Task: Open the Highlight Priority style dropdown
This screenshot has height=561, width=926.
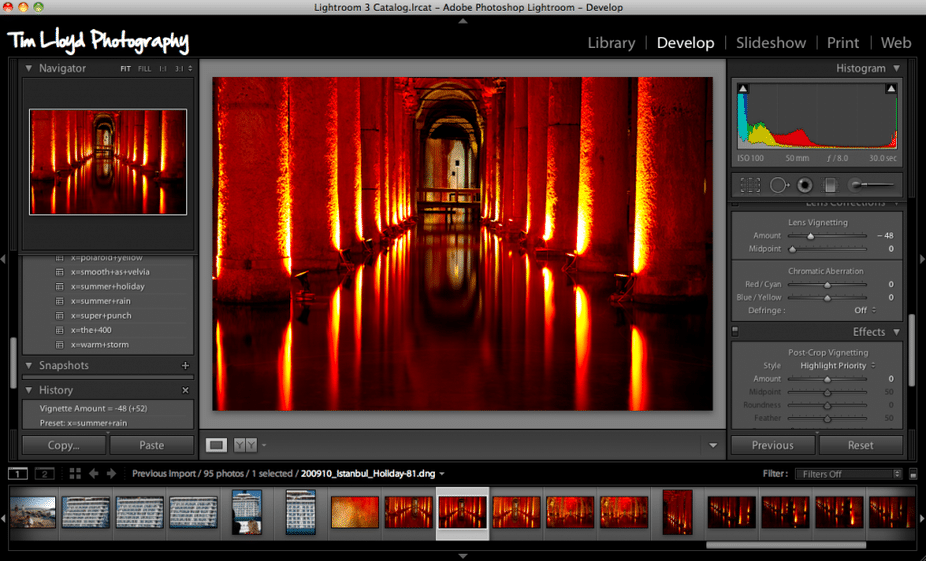Action: (838, 366)
